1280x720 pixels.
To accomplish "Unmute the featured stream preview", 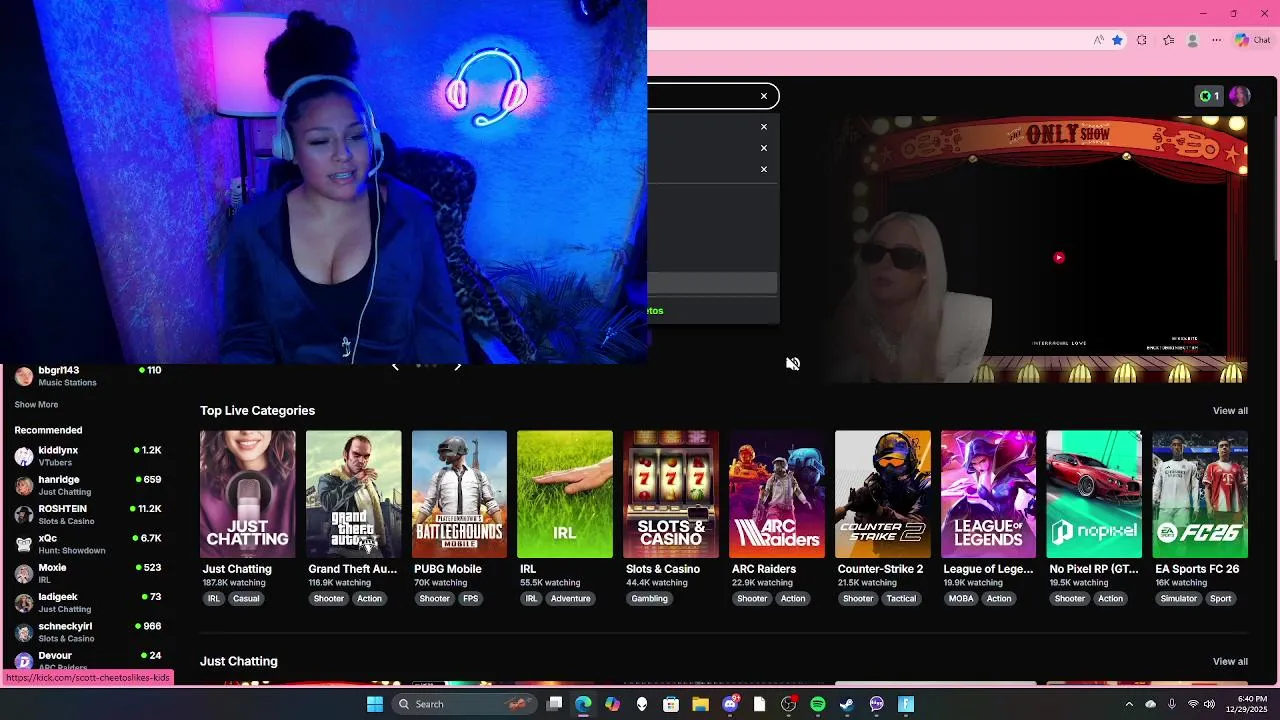I will [x=793, y=364].
